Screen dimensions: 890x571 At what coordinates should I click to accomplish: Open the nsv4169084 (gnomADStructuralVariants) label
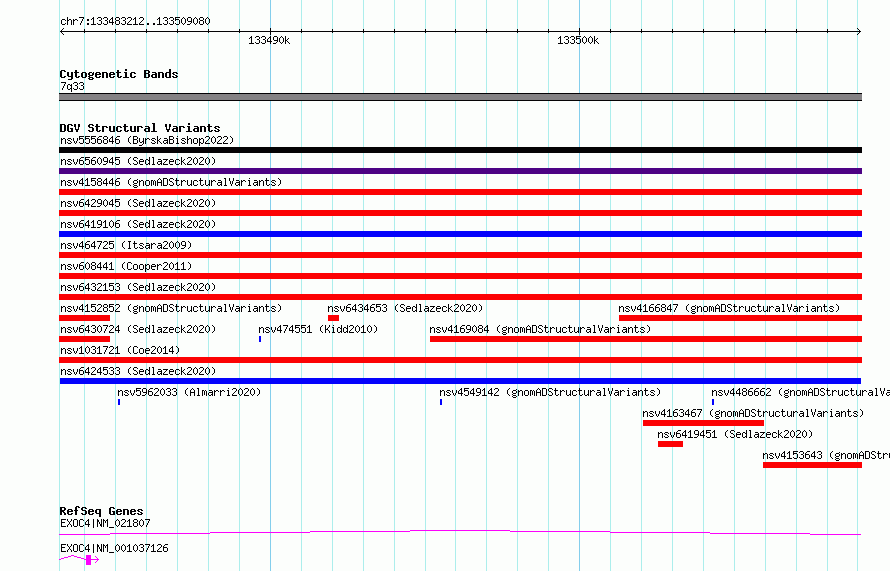[540, 329]
